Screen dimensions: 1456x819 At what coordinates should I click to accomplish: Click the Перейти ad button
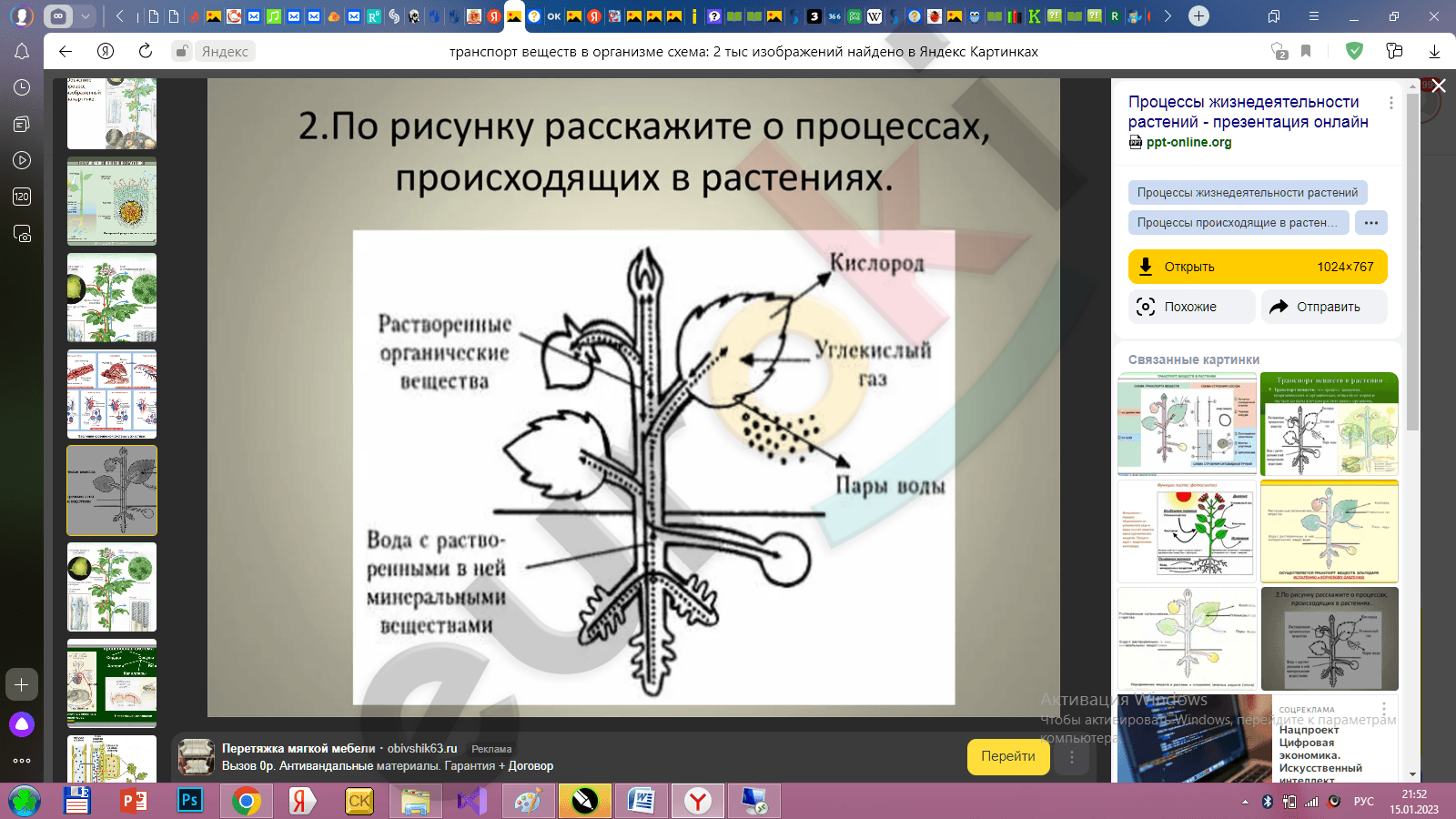1008,756
